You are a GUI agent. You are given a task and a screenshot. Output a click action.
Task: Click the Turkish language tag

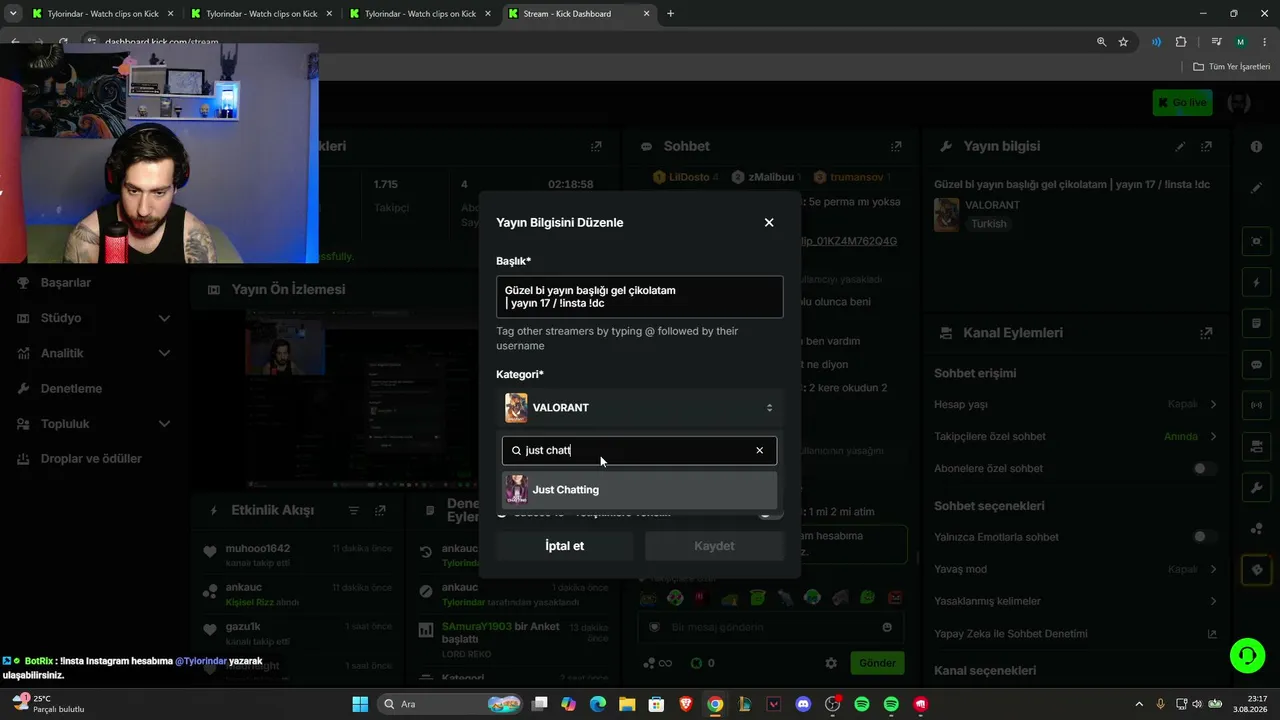(x=989, y=224)
